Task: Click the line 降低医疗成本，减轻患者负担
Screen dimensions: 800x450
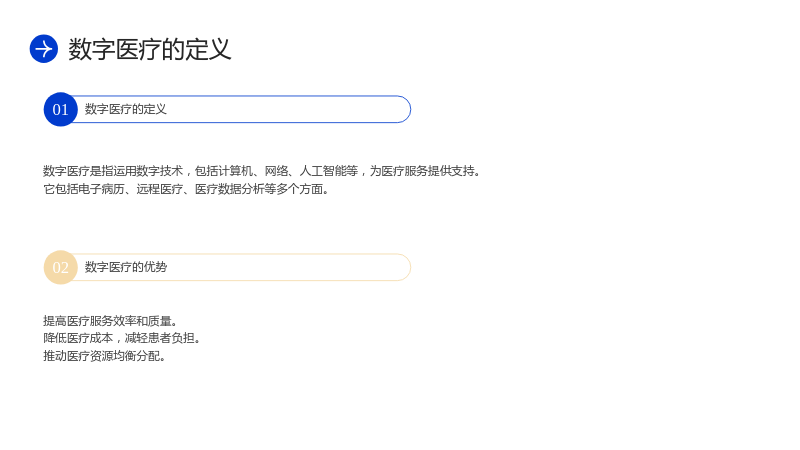Action: click(x=121, y=338)
